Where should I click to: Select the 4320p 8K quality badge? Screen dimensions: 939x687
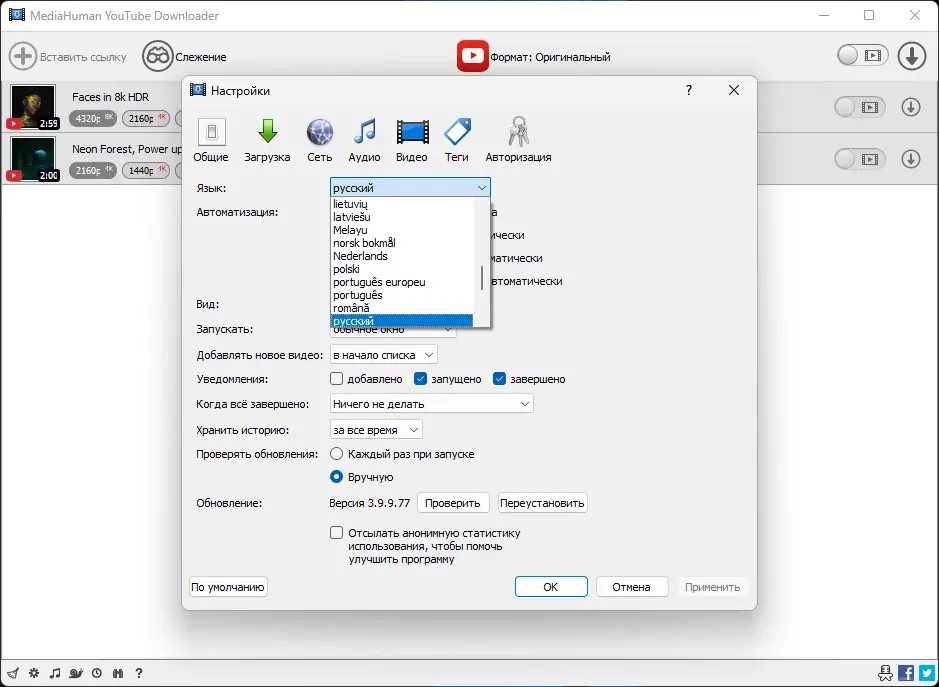94,119
